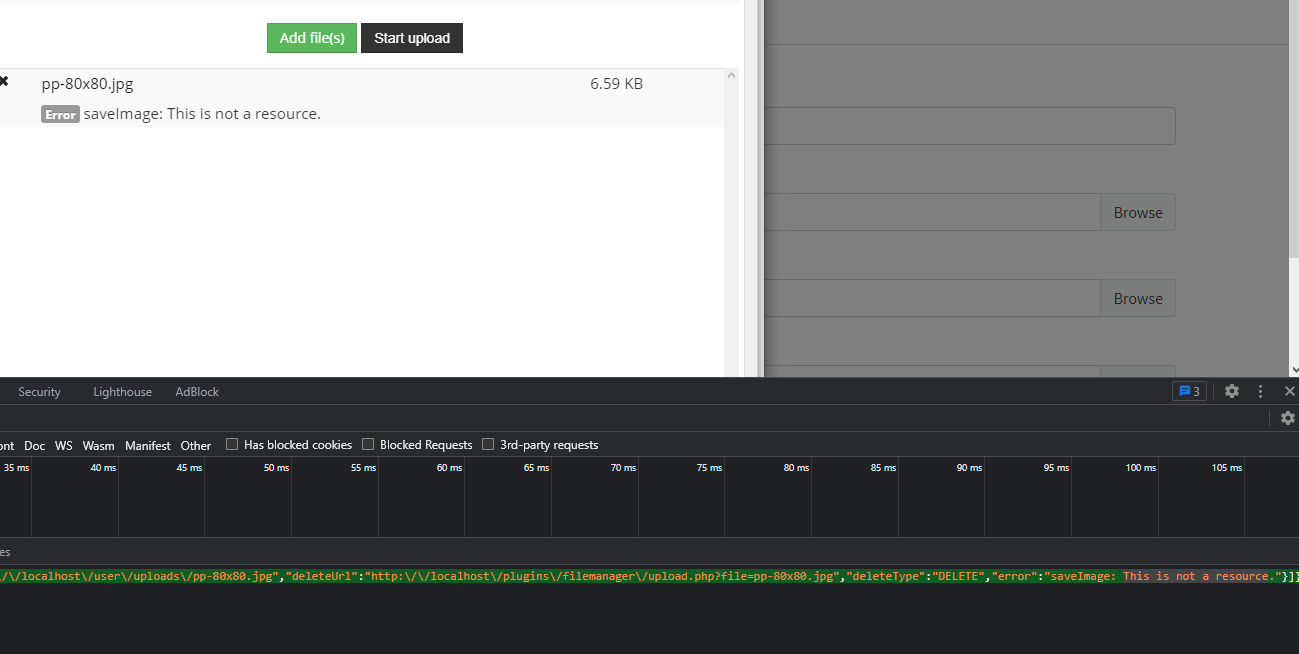
Task: Open the Network conditions gear icon
Action: pos(1287,418)
